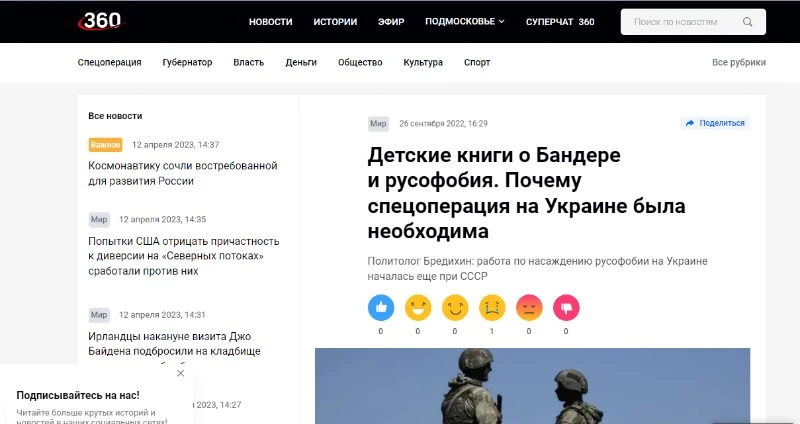Select the Спецоперация category tab

point(110,62)
